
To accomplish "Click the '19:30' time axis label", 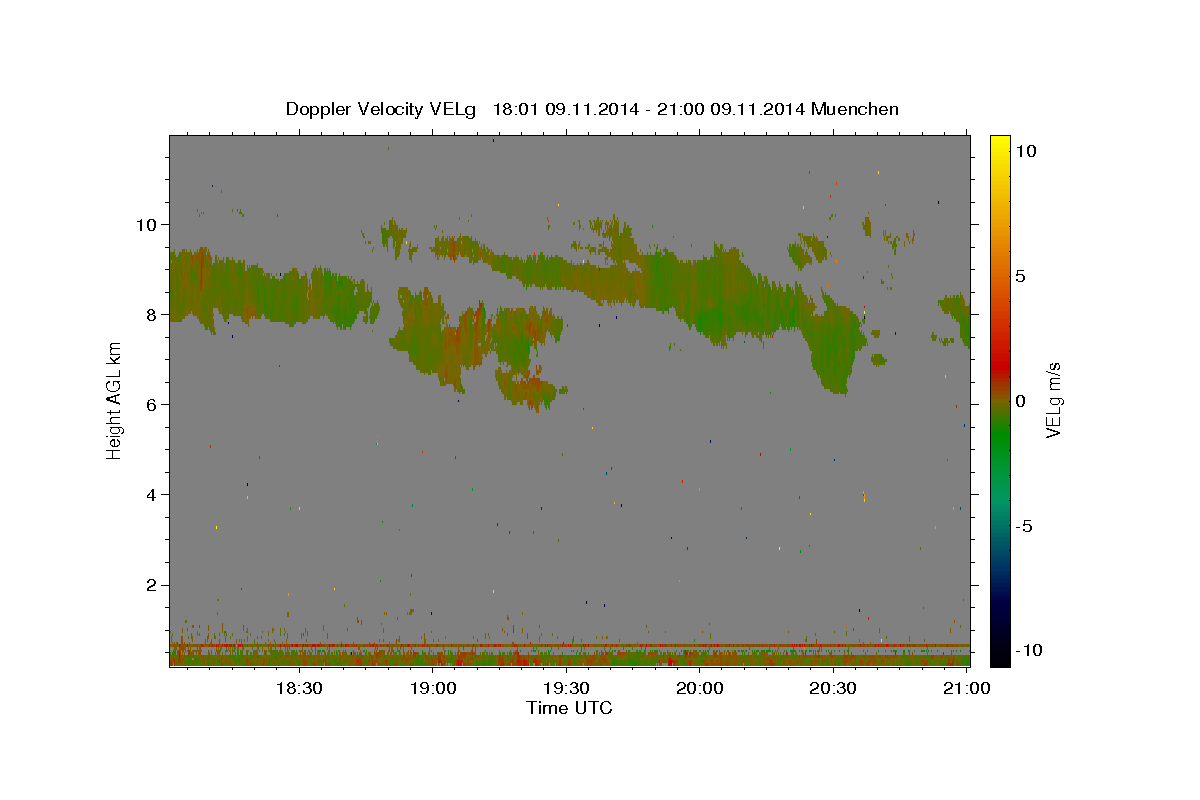I will 566,688.
